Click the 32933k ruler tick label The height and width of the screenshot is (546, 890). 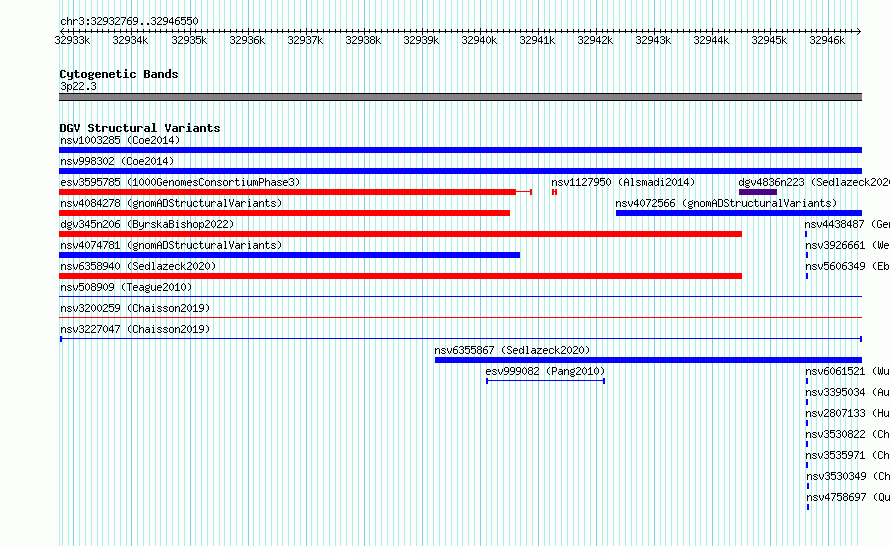click(x=72, y=40)
